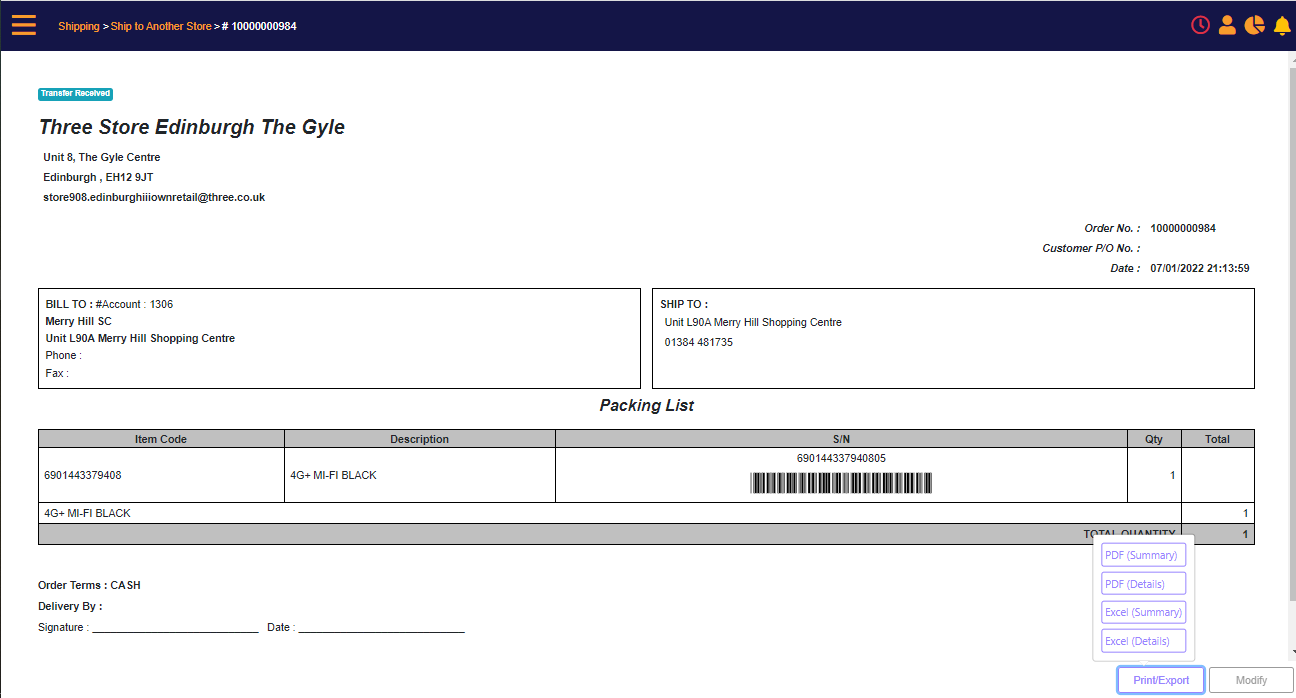
Task: Click the Transfer Received status badge
Action: tap(76, 94)
